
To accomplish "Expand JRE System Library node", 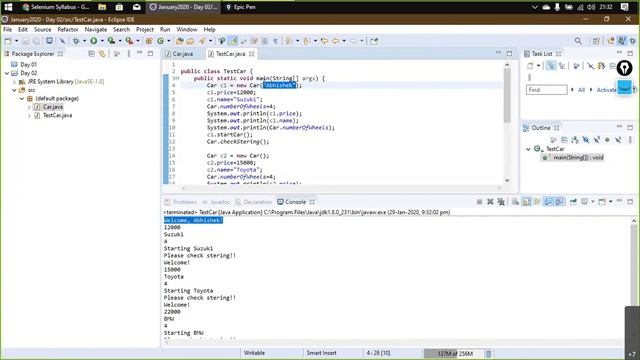I will click(14, 82).
